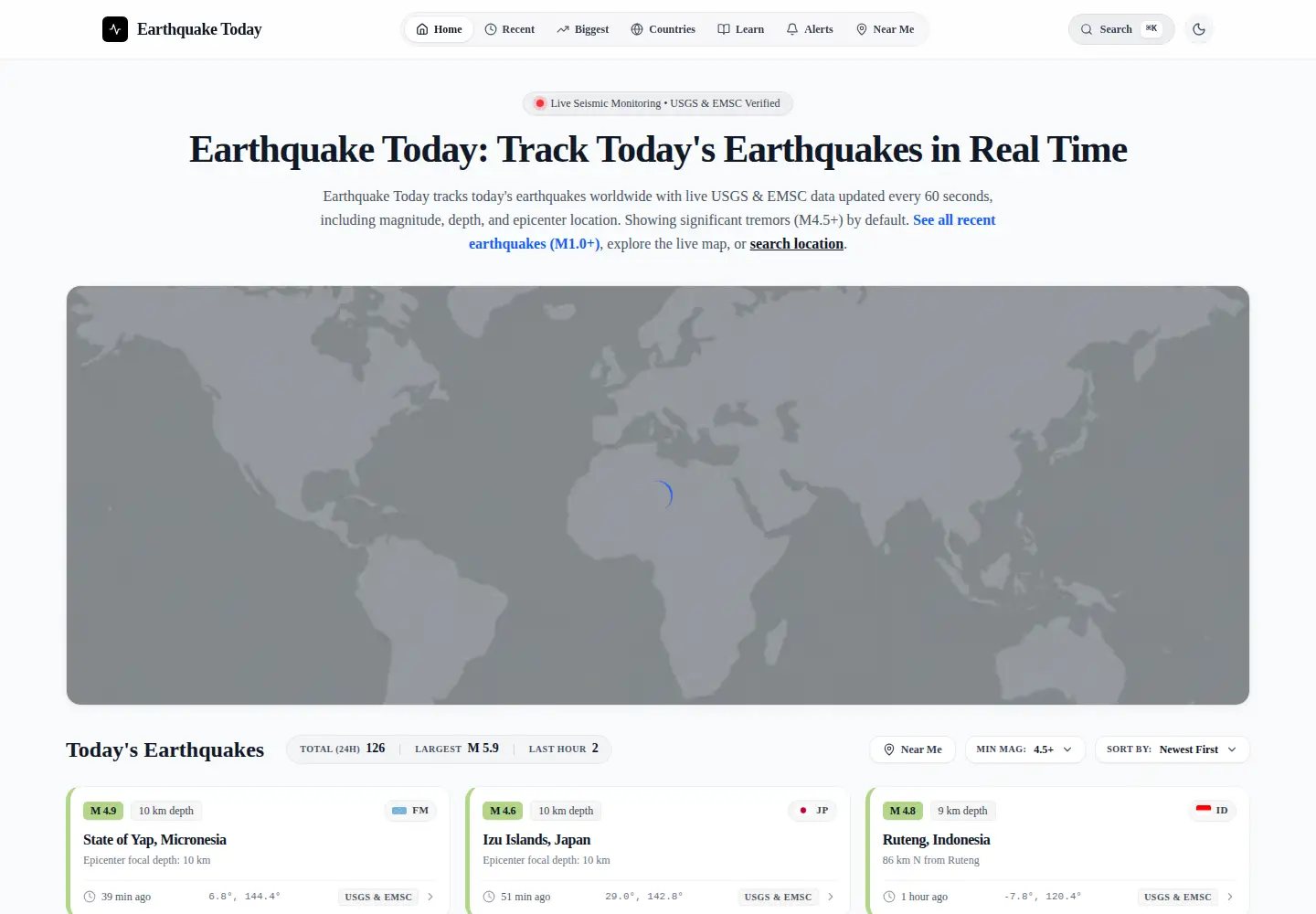Image resolution: width=1316 pixels, height=914 pixels.
Task: Click the JP country flag badge
Action: tap(812, 811)
